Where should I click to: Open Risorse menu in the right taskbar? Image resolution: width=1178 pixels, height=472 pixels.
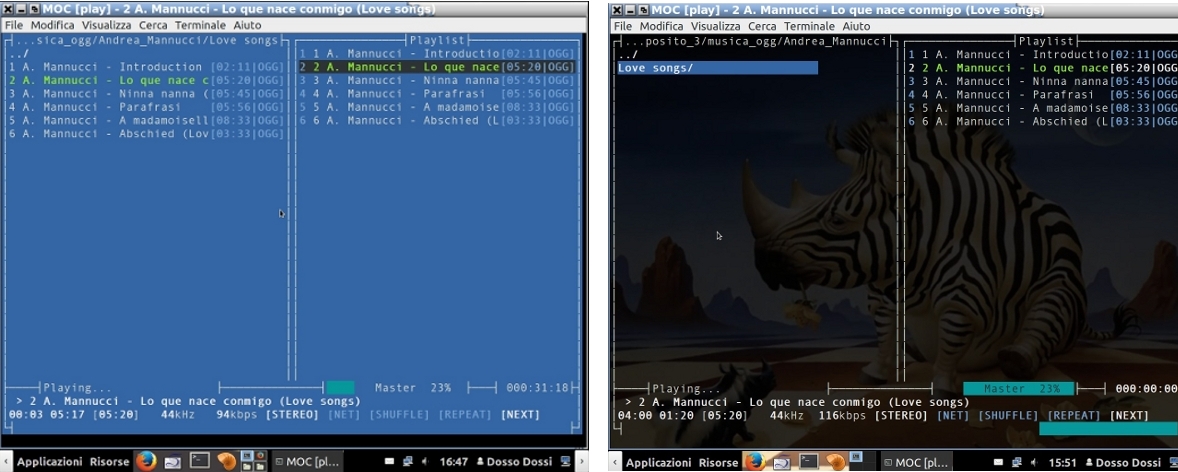pos(718,462)
